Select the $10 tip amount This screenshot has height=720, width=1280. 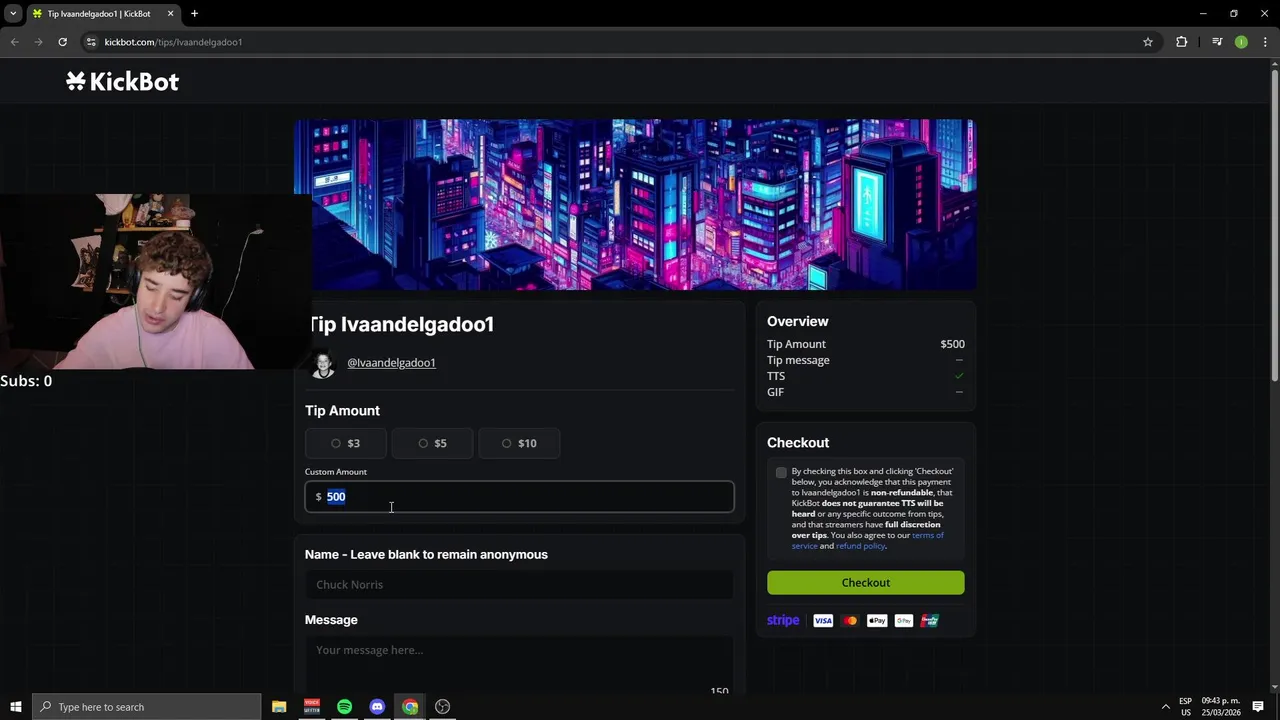coord(519,443)
